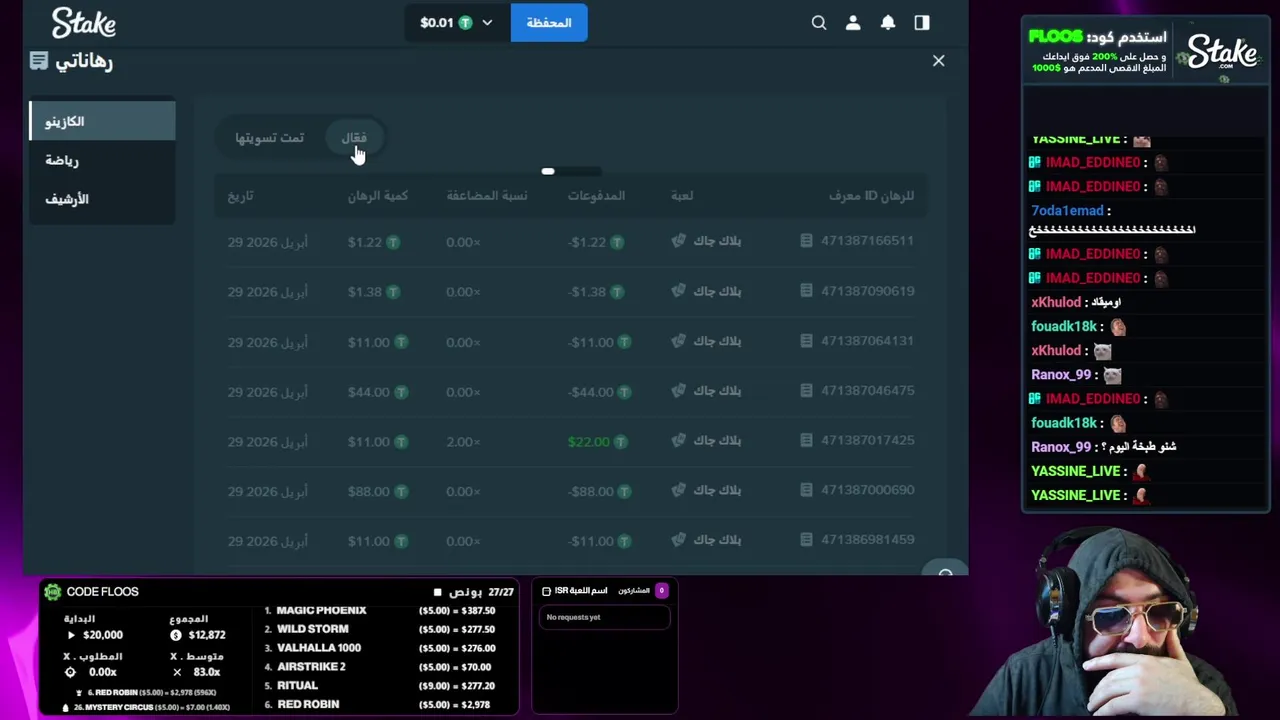1280x720 pixels.
Task: Open the $0.01 balance currency dropdown
Action: [457, 22]
